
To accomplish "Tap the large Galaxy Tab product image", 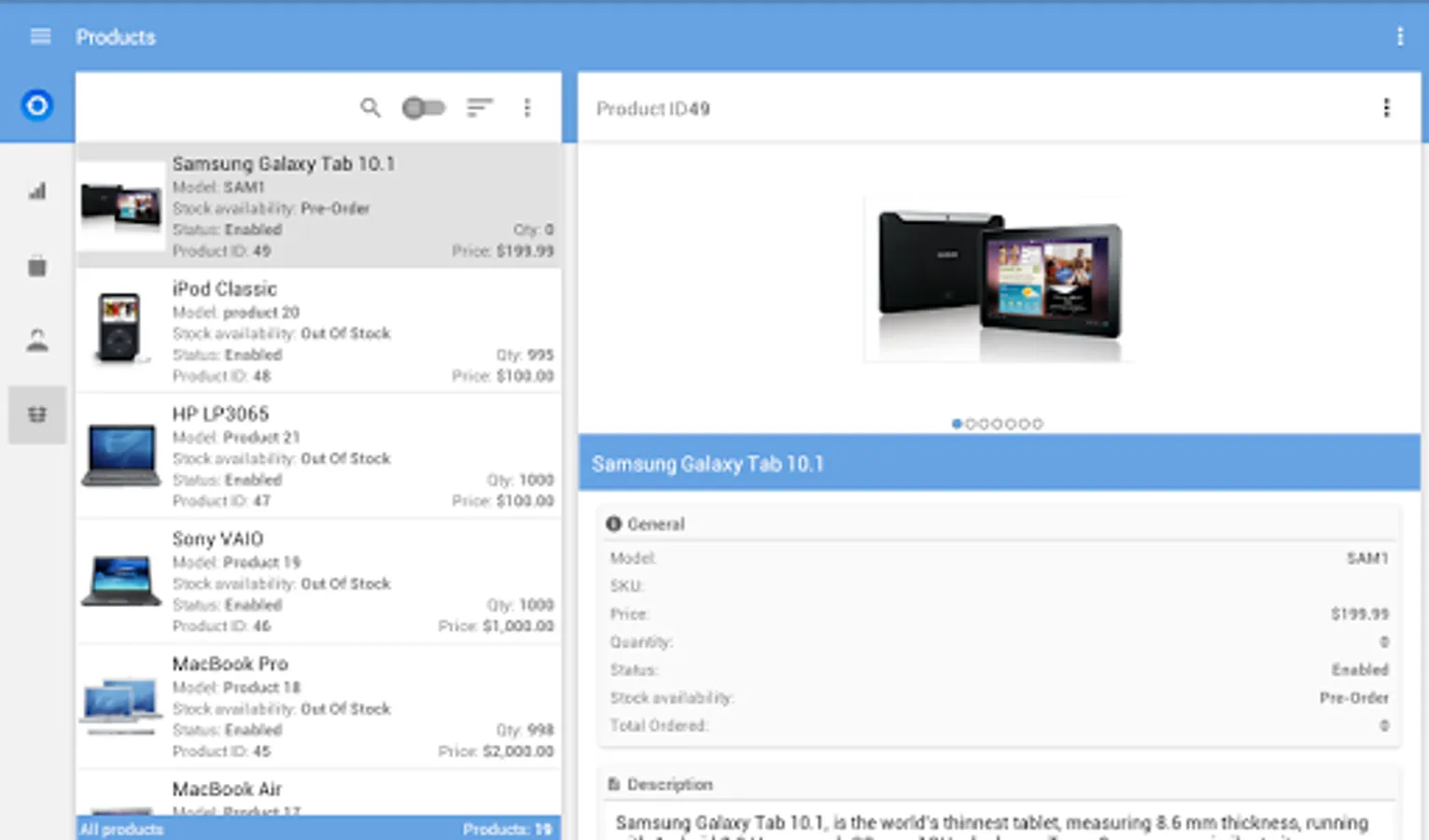I will [999, 278].
